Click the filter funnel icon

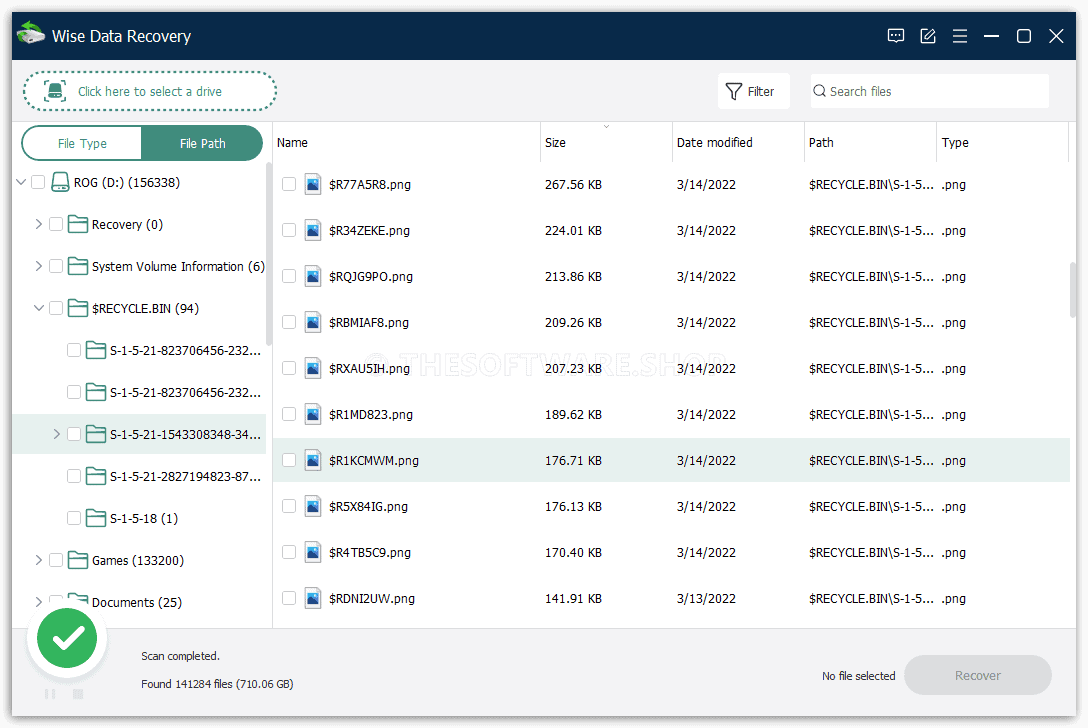point(733,92)
